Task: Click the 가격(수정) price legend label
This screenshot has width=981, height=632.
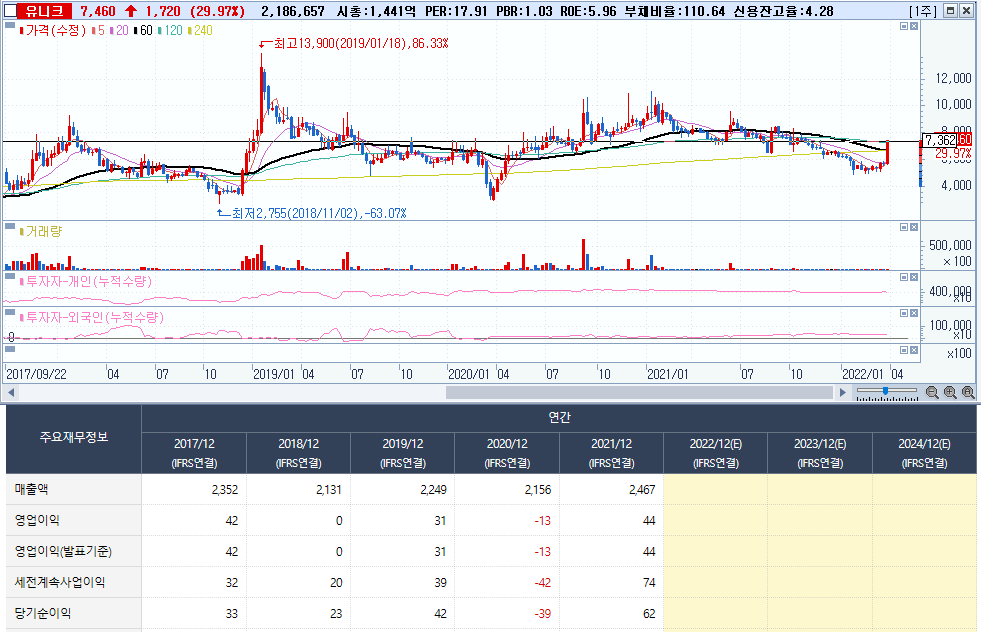Action: click(55, 30)
